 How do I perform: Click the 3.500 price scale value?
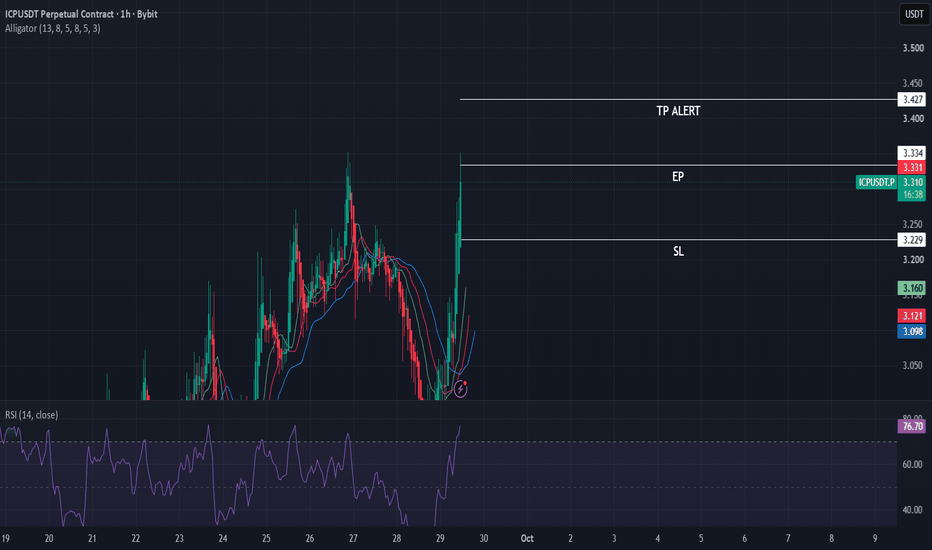pyautogui.click(x=913, y=48)
